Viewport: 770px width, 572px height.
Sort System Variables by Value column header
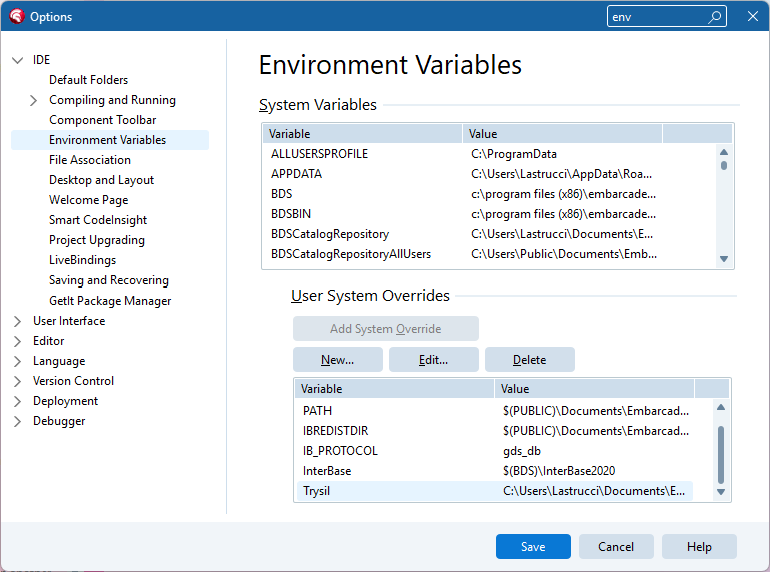point(563,134)
